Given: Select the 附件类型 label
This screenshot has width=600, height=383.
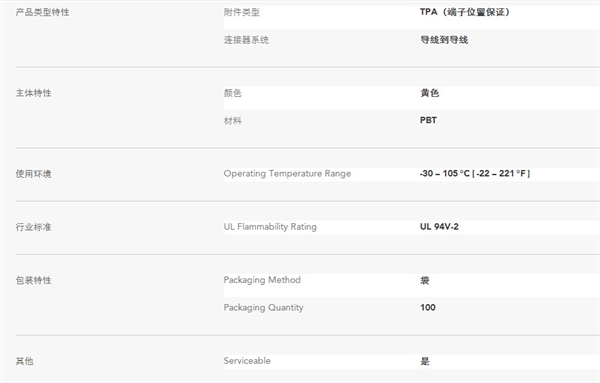Looking at the screenshot, I should click(241, 12).
